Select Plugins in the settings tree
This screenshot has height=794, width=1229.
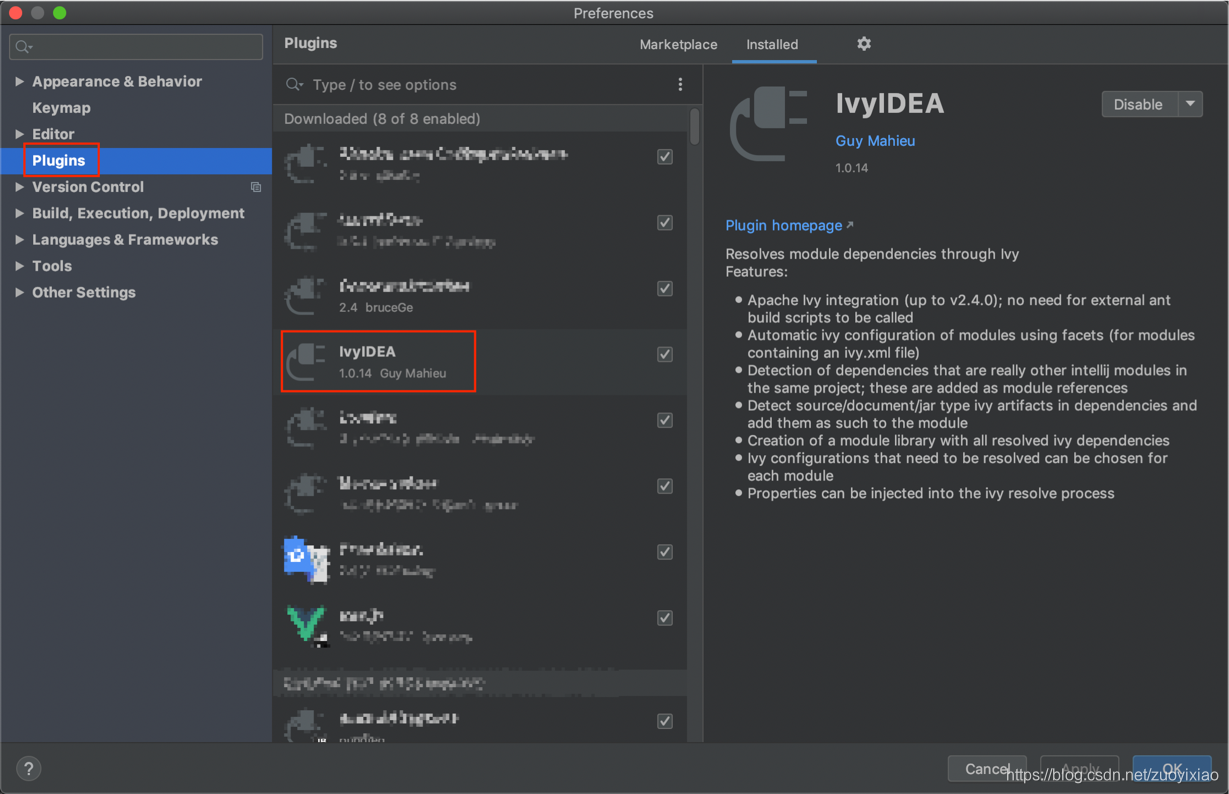[59, 160]
